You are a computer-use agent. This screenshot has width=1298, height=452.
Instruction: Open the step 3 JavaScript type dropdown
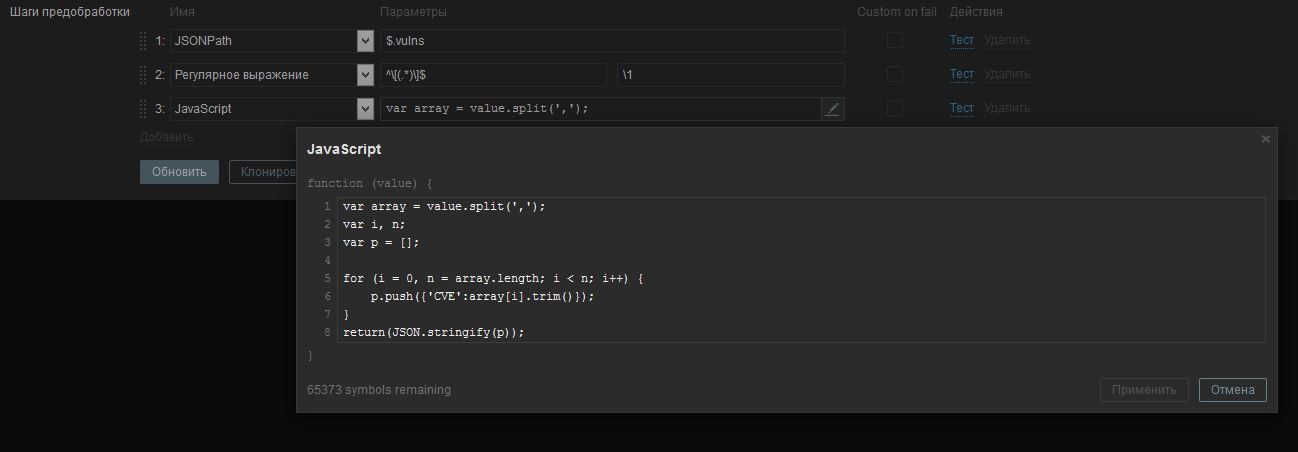[x=365, y=109]
